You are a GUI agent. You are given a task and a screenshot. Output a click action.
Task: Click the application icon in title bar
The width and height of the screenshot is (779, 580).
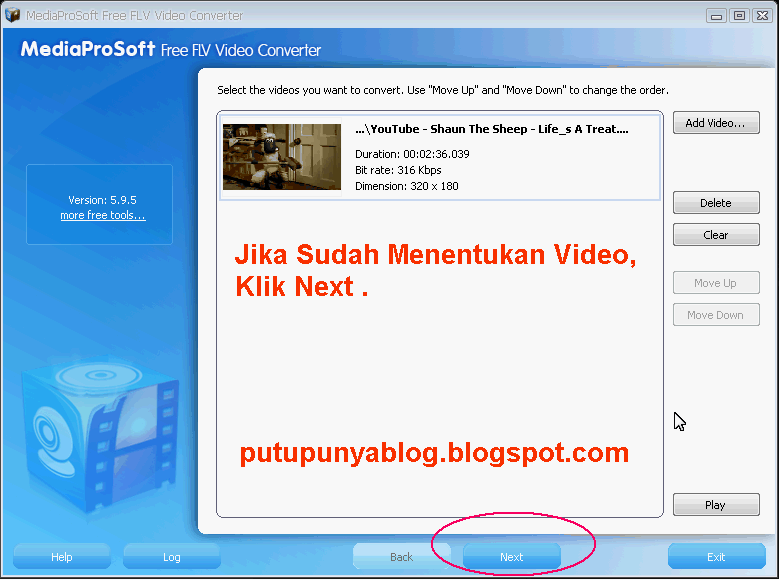click(12, 15)
